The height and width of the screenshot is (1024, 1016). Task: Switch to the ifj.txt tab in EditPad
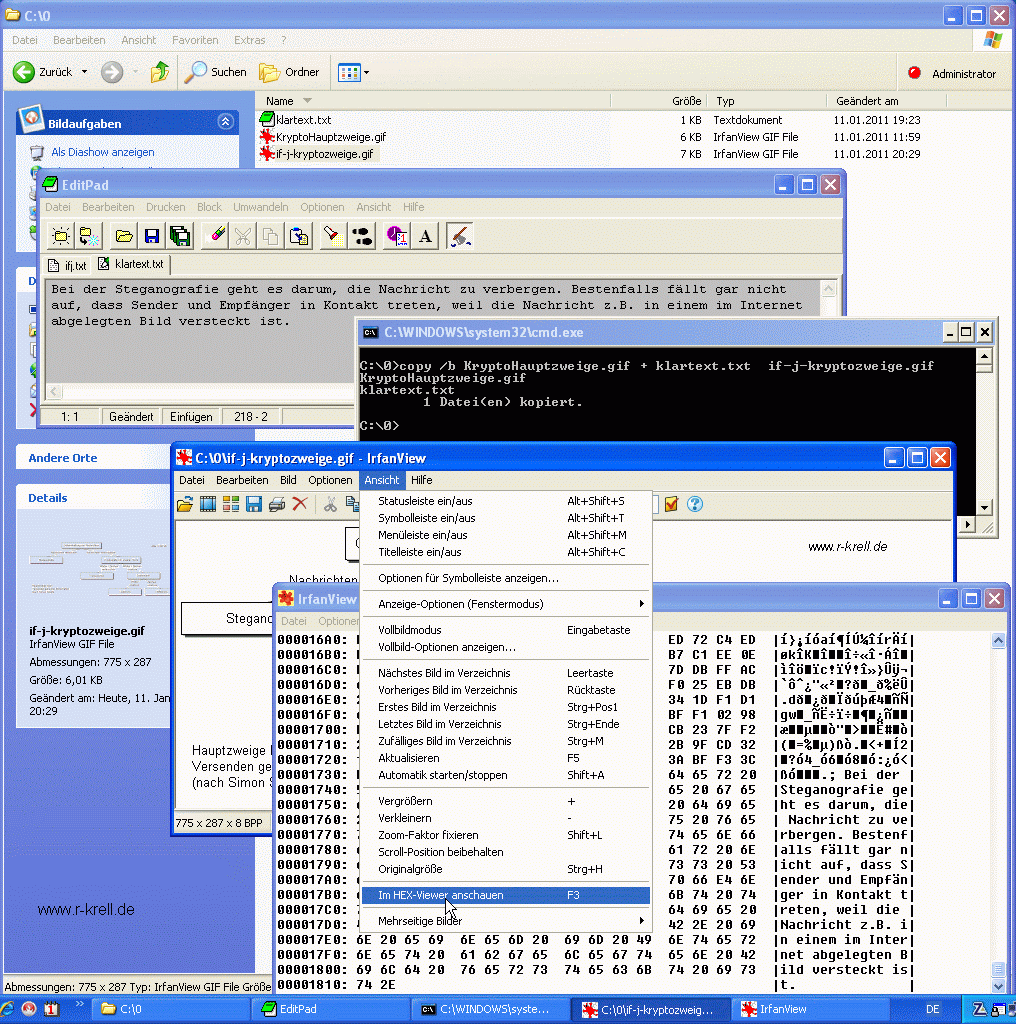pyautogui.click(x=69, y=266)
